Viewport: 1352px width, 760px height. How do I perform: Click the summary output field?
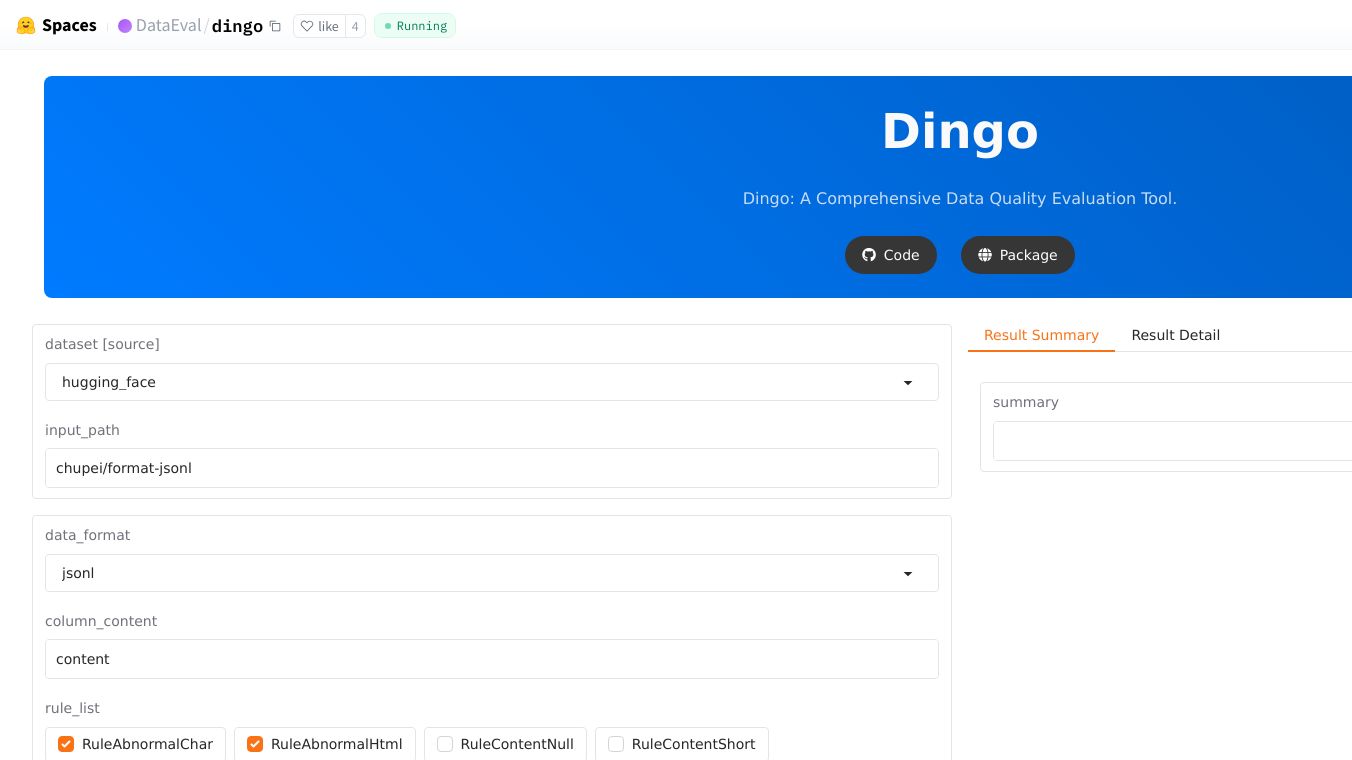click(1172, 441)
